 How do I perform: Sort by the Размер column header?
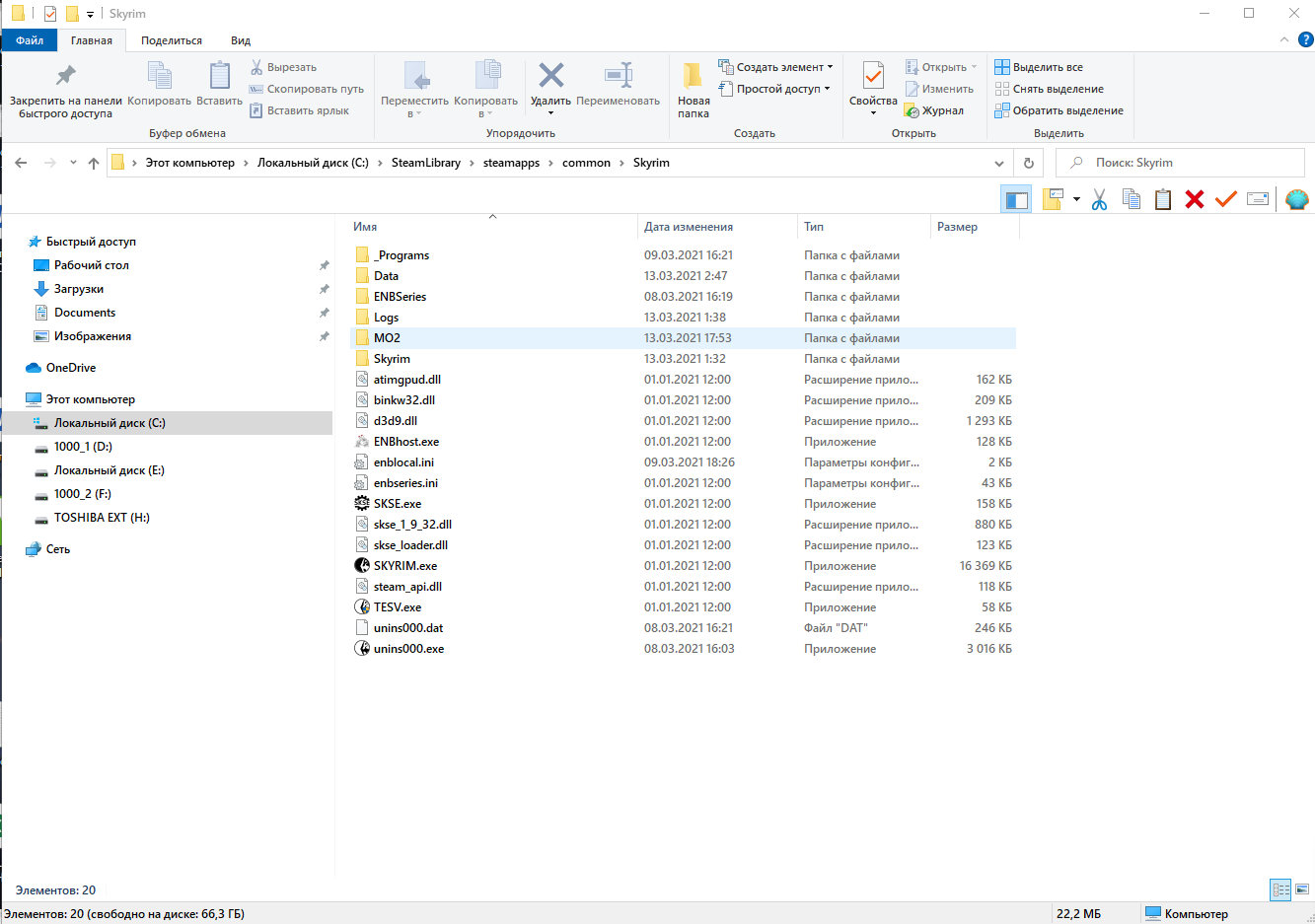[x=975, y=227]
